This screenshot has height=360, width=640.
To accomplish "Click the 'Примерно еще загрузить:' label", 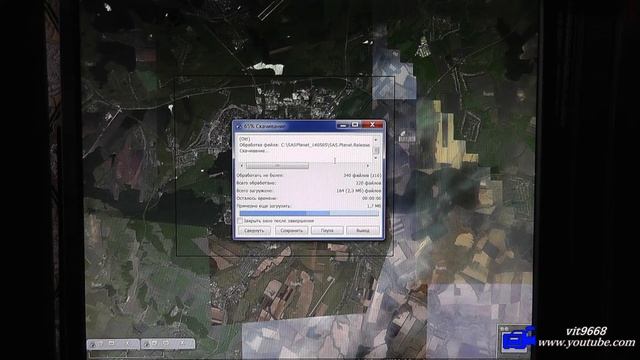I will (264, 206).
